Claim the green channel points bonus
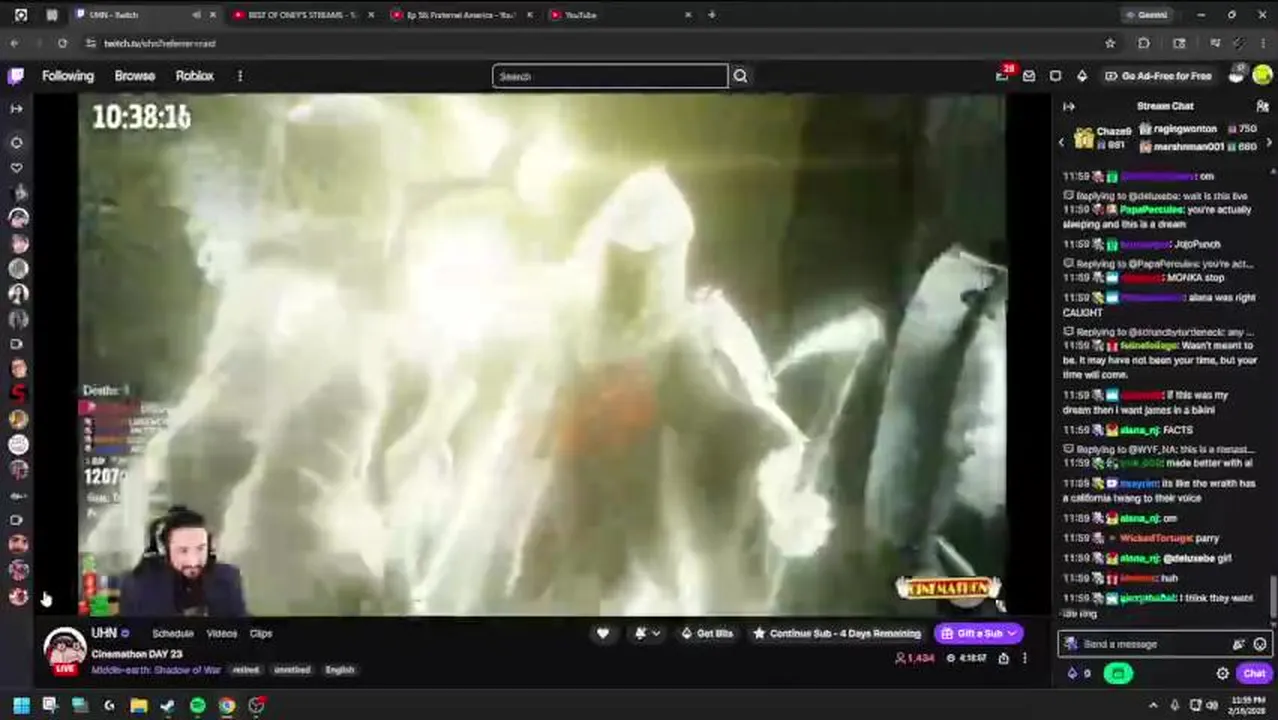Image resolution: width=1278 pixels, height=720 pixels. [1118, 673]
